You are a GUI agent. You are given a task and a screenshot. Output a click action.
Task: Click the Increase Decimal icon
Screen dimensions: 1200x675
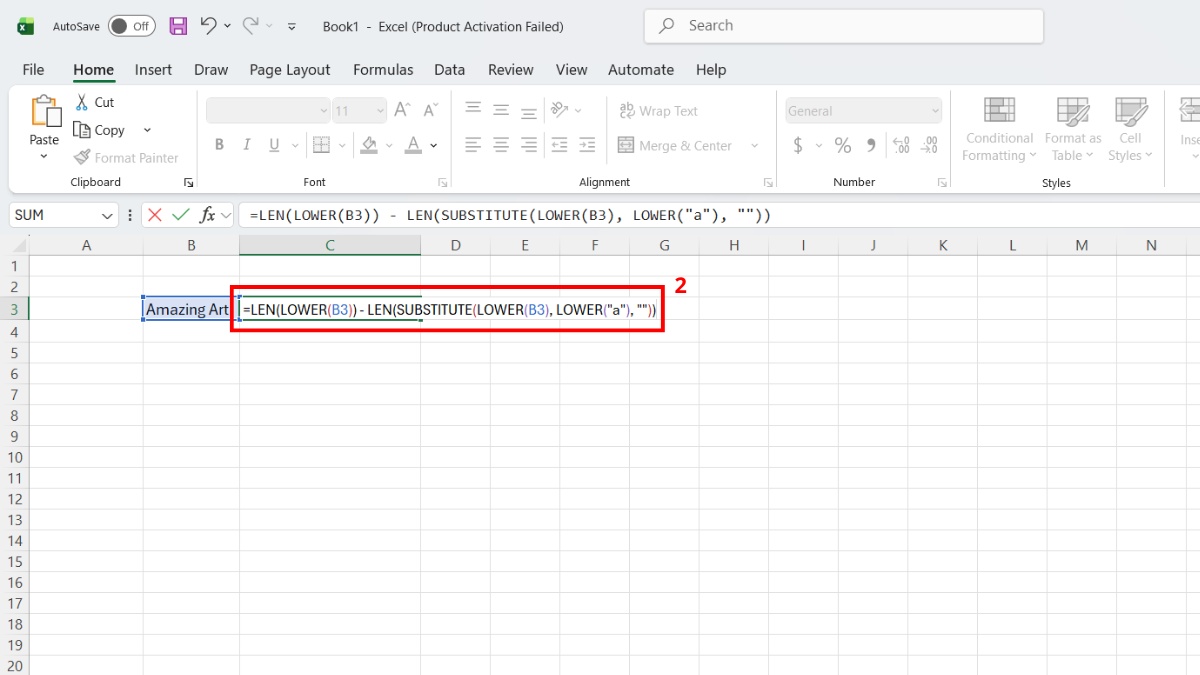(902, 145)
